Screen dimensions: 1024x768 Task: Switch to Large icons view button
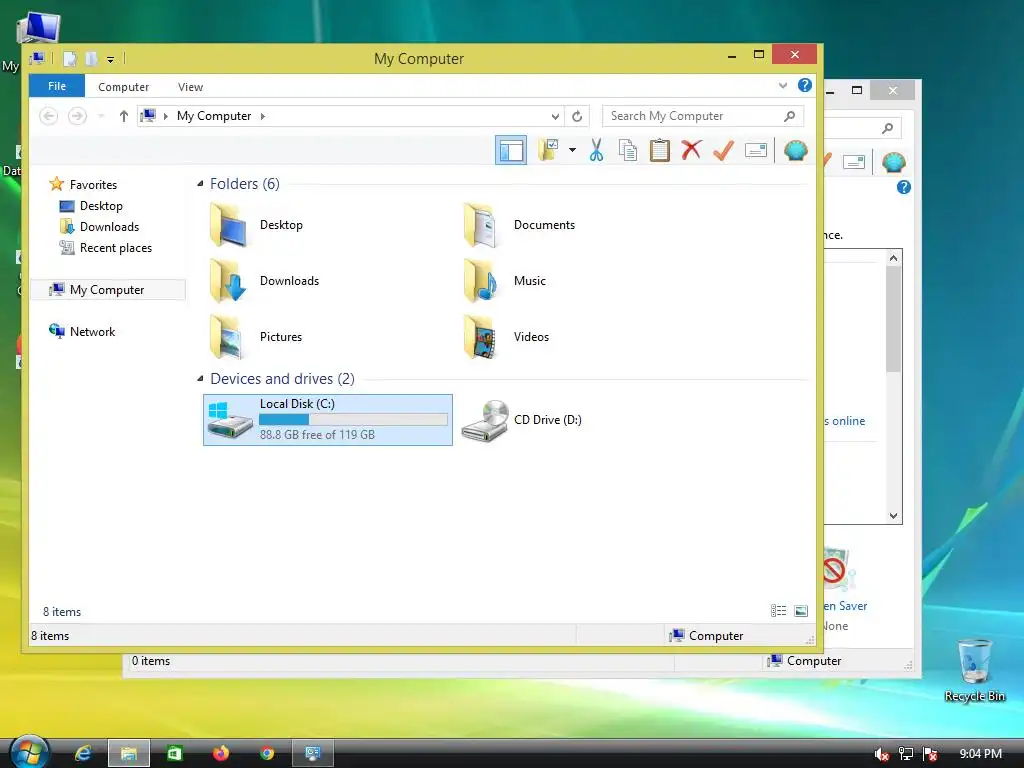click(801, 611)
